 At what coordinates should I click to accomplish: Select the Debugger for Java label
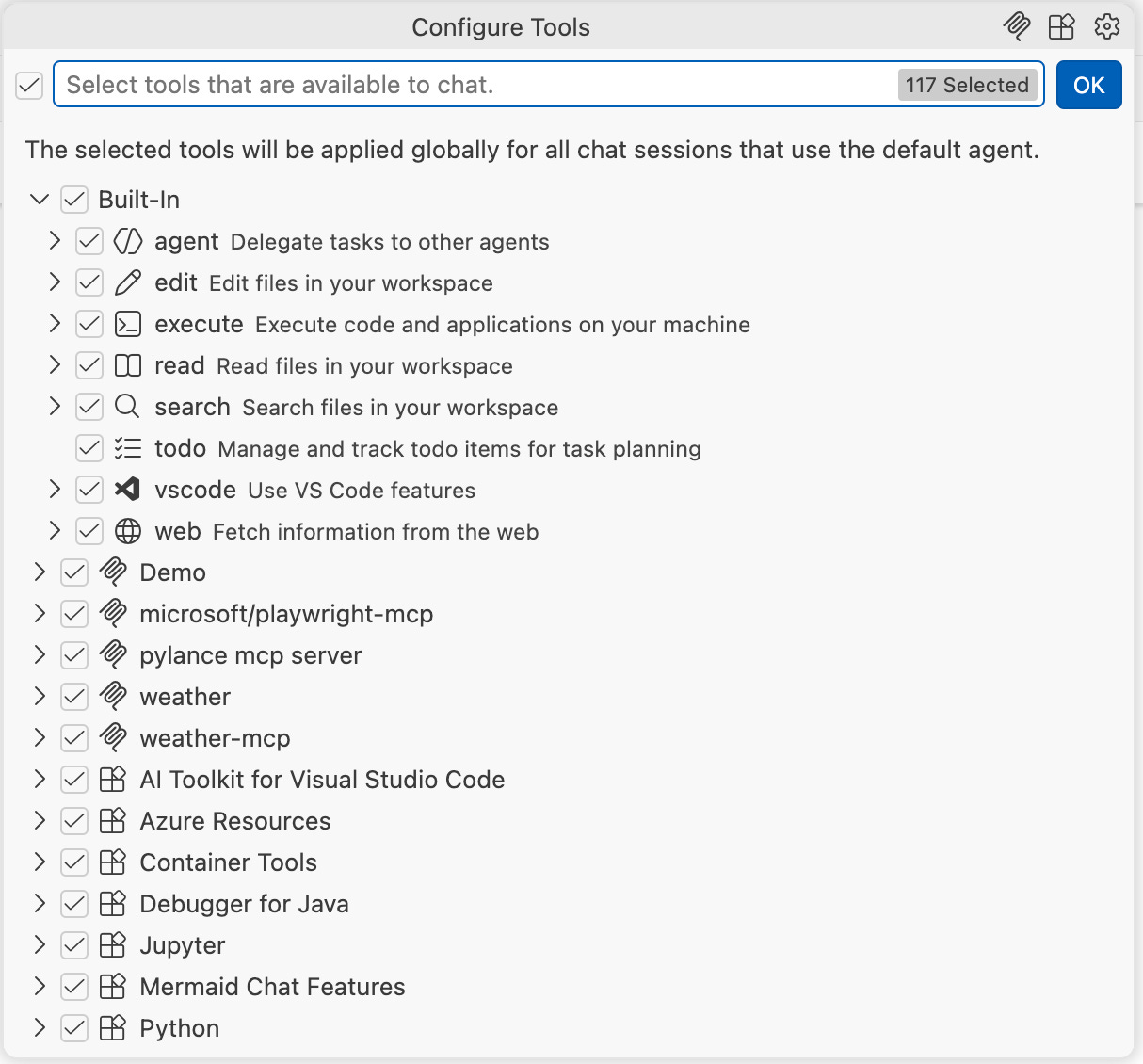point(244,904)
